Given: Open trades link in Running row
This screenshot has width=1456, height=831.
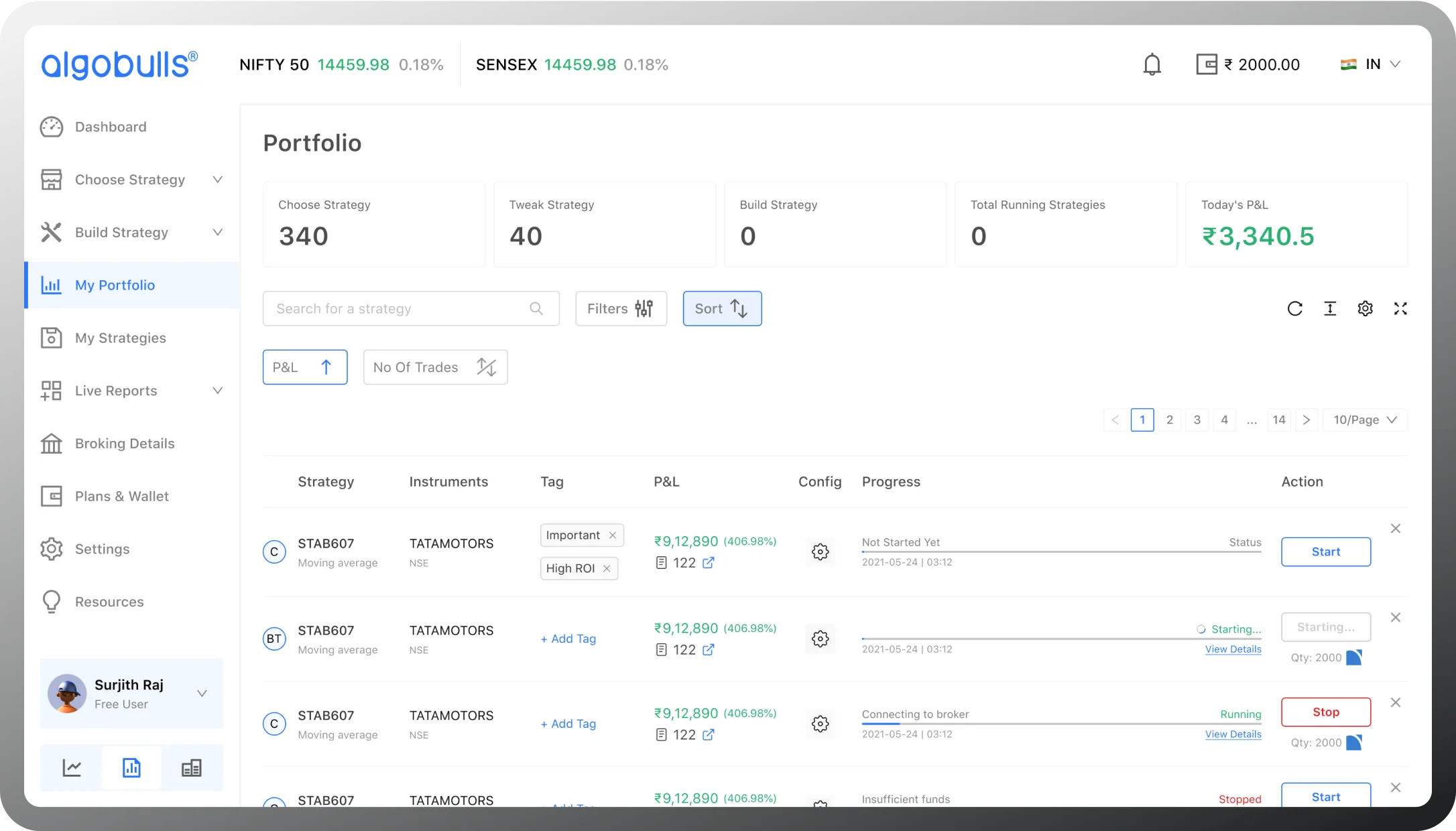Looking at the screenshot, I should tap(709, 735).
